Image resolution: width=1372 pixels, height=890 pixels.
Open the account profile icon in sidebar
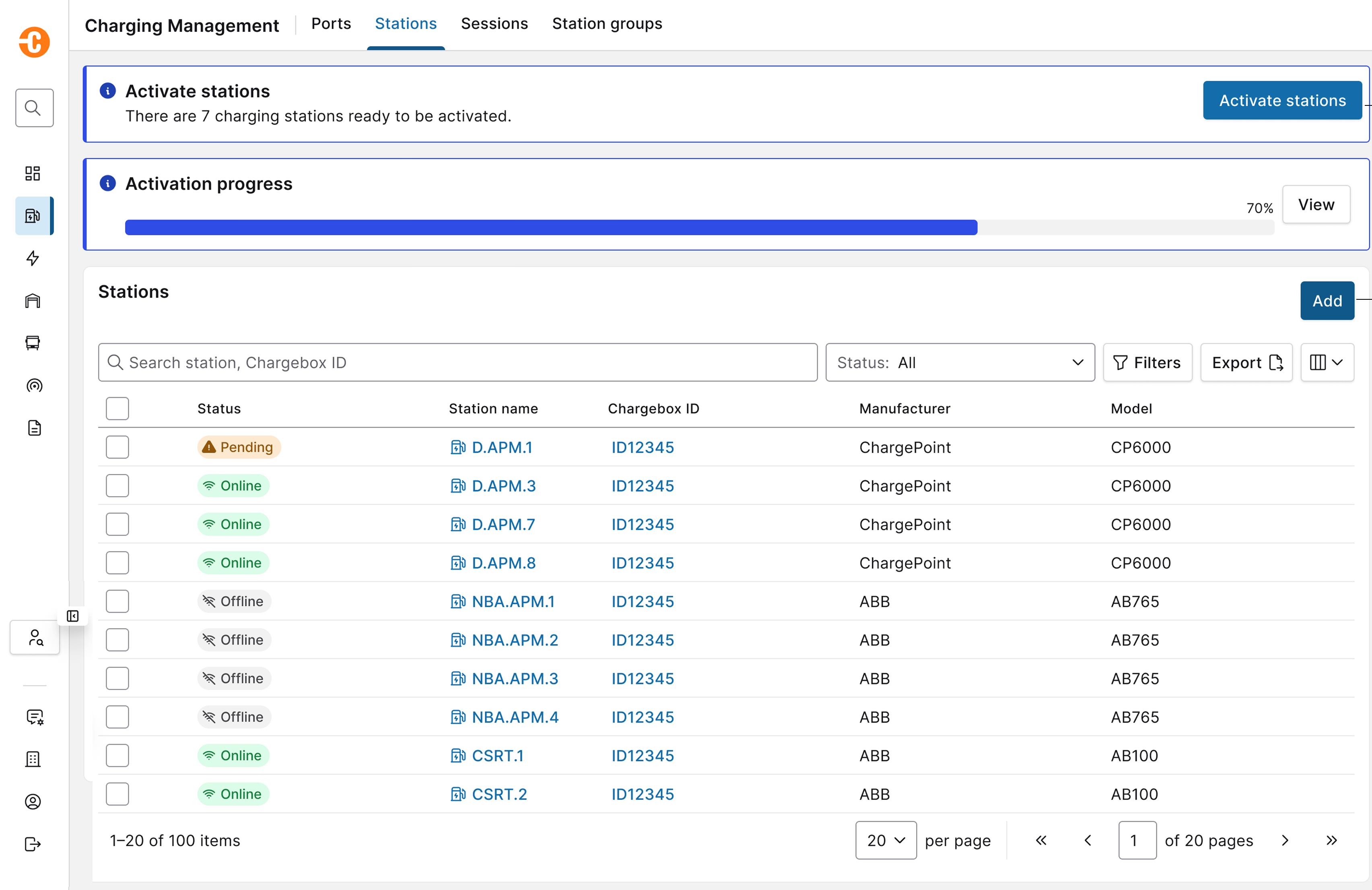point(33,802)
